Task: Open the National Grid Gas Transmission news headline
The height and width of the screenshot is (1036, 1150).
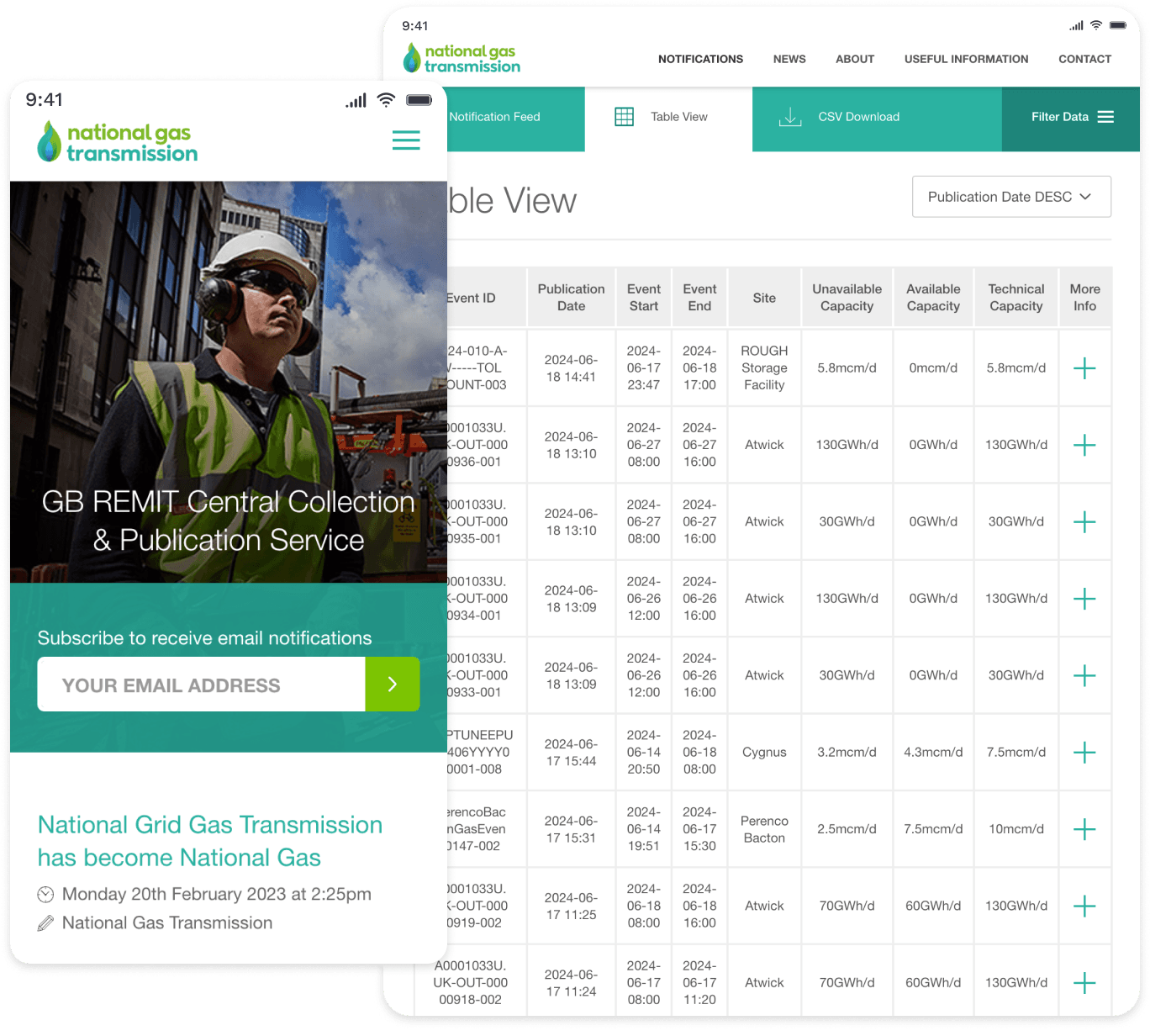Action: 210,841
